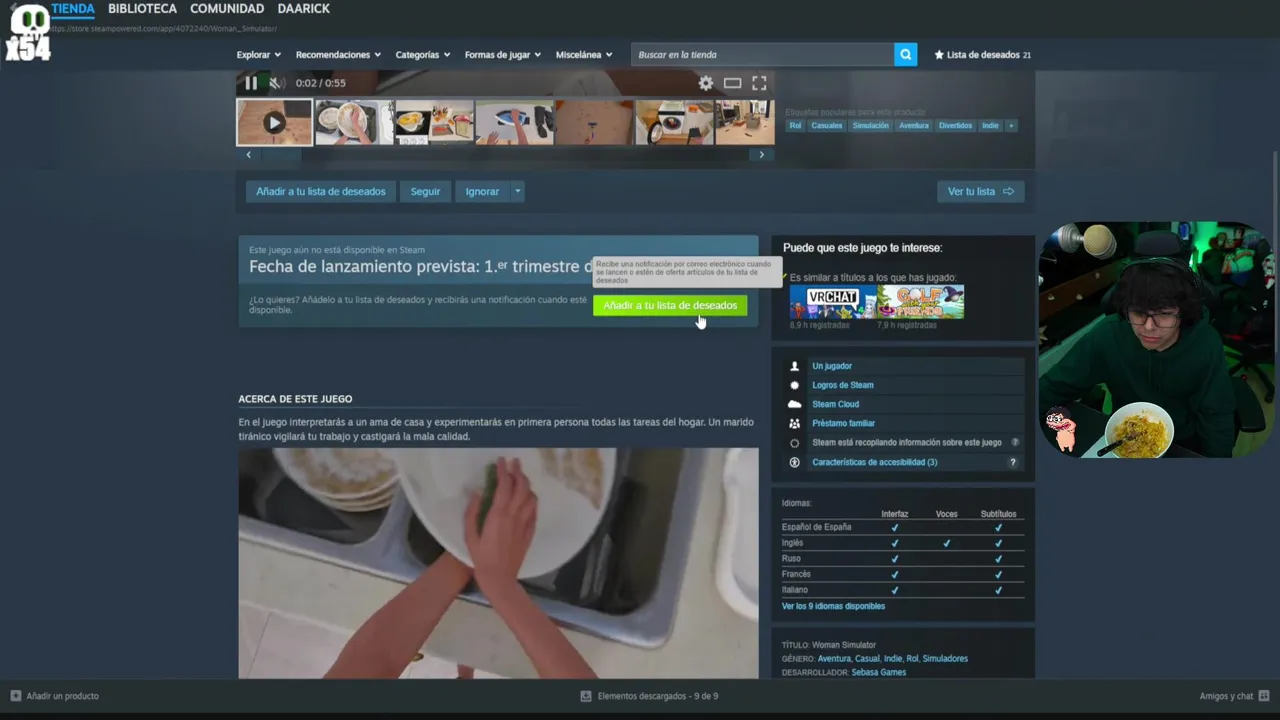
Task: Click the Steam Cloud link
Action: pyautogui.click(x=835, y=404)
